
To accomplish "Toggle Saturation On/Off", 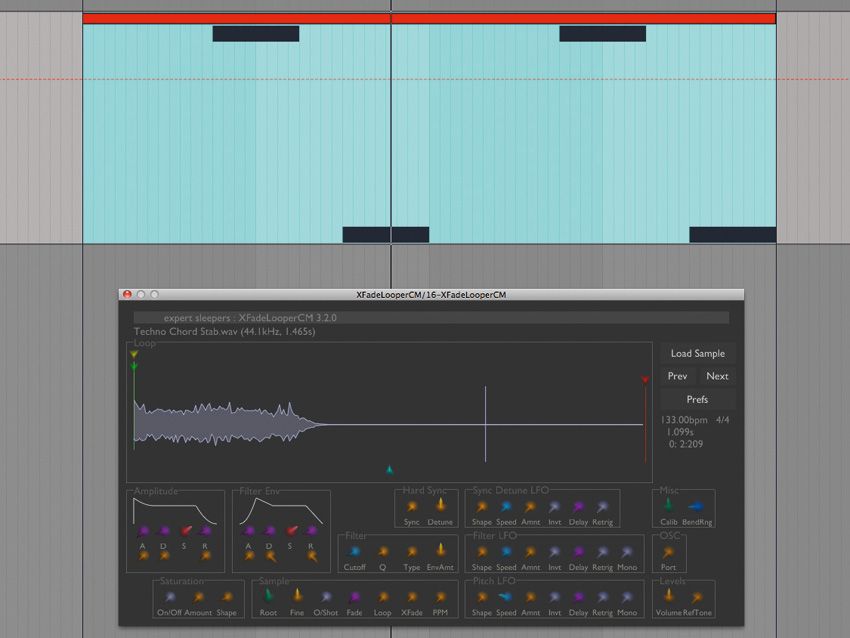I will point(171,596).
